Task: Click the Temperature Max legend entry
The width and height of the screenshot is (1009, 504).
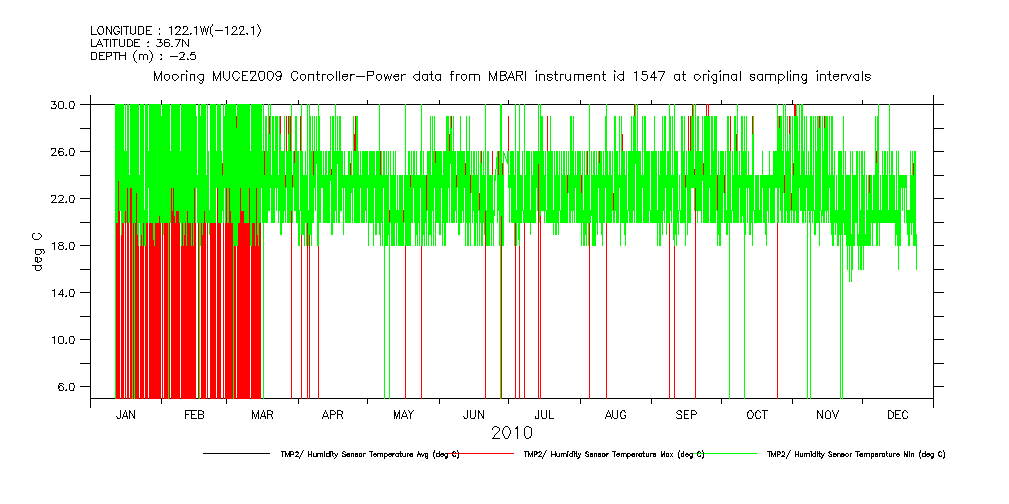Action: (613, 454)
